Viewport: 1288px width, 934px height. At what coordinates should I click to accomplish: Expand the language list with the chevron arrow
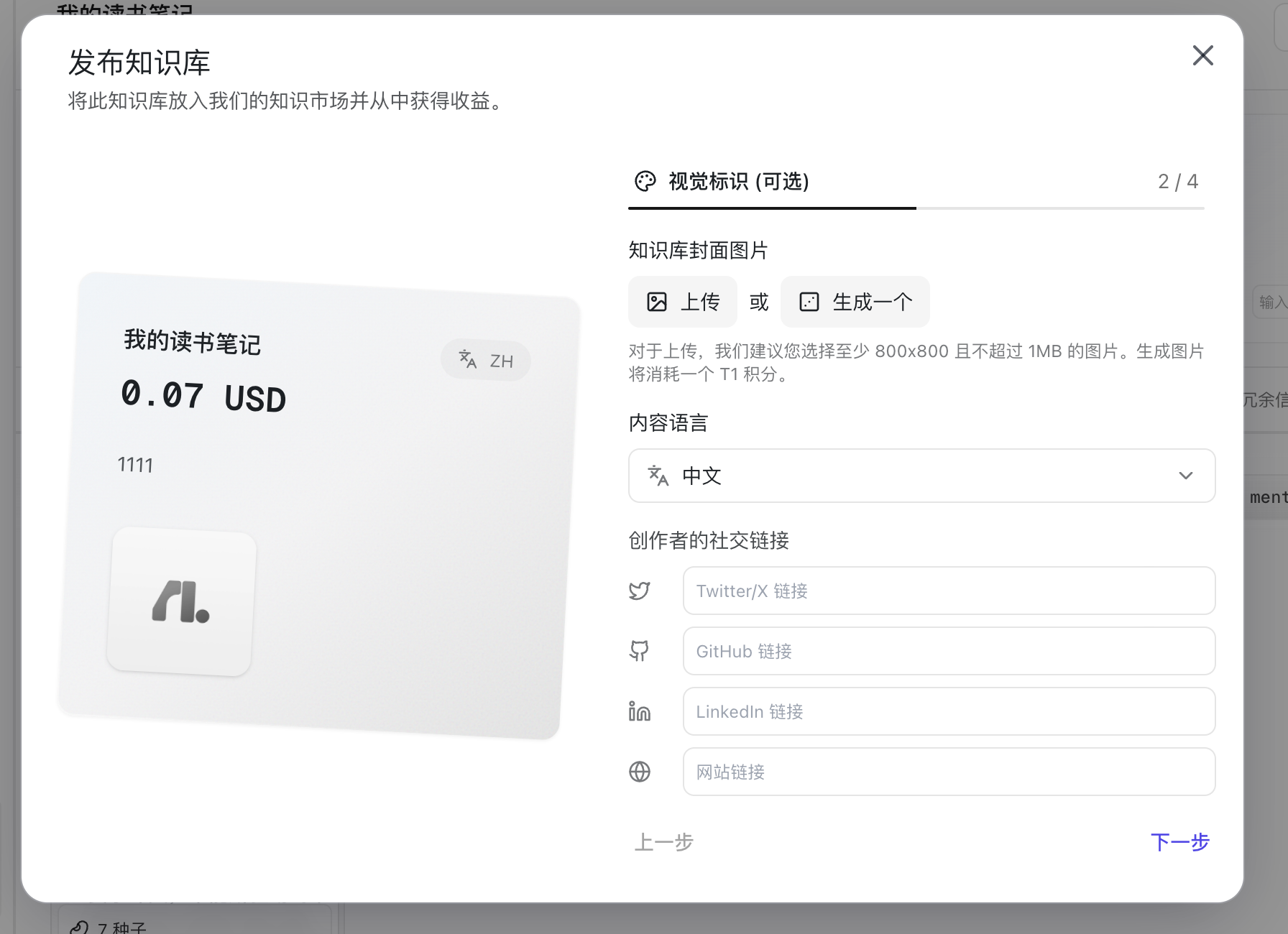tap(1186, 476)
